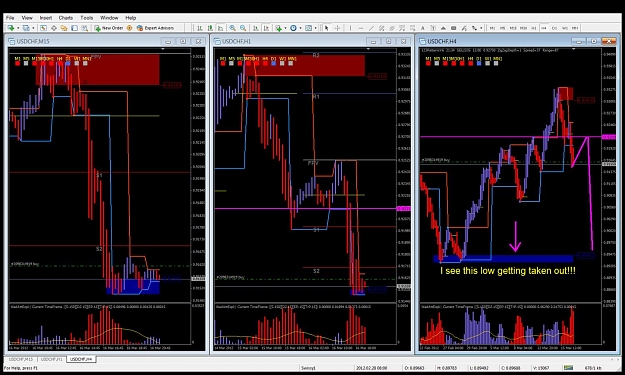Screen dimensions: 625x375
Task: Select the Cursor arrow tool
Action: click(326, 28)
